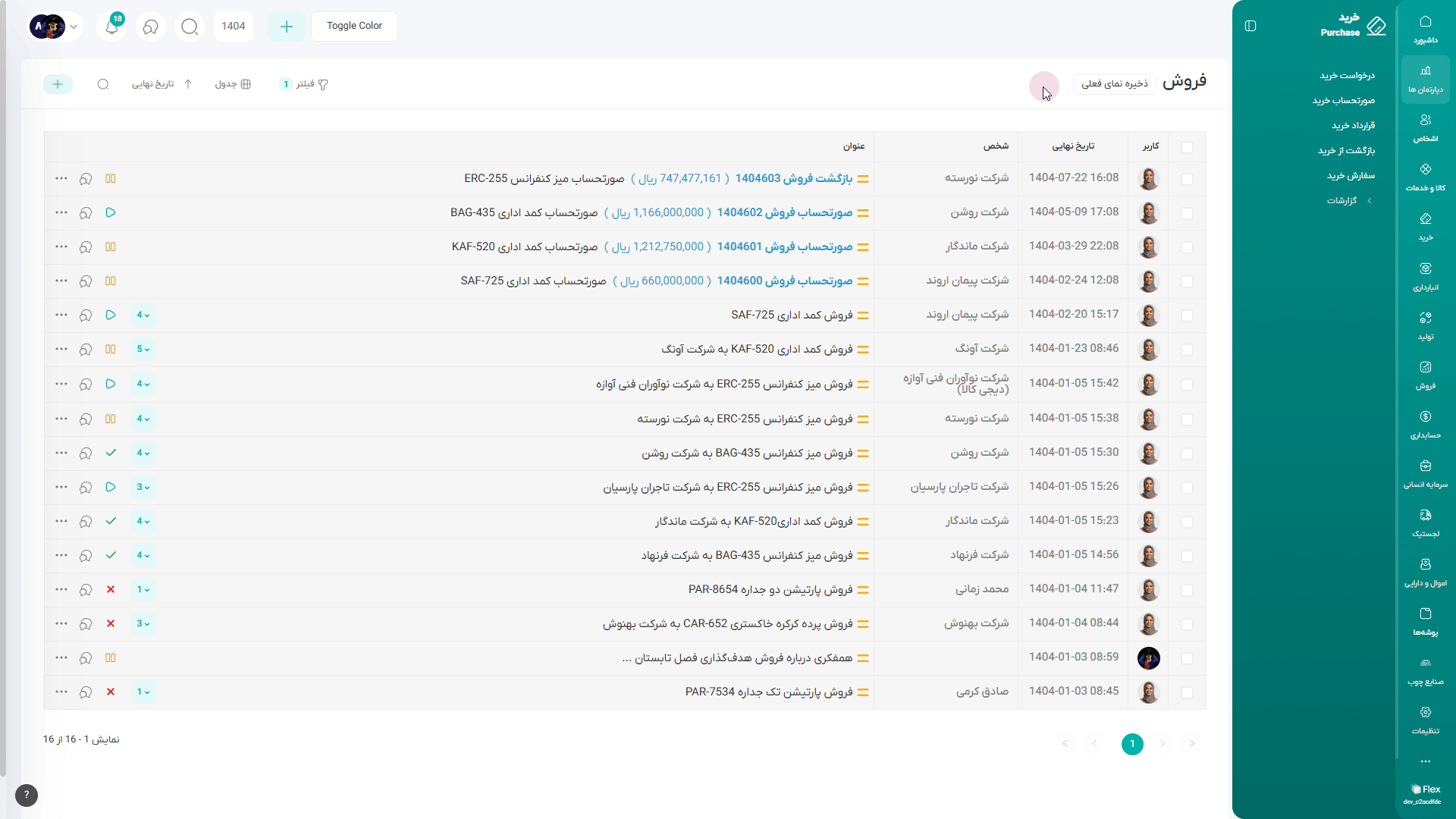Open three-dots menu for the first row

[61, 178]
